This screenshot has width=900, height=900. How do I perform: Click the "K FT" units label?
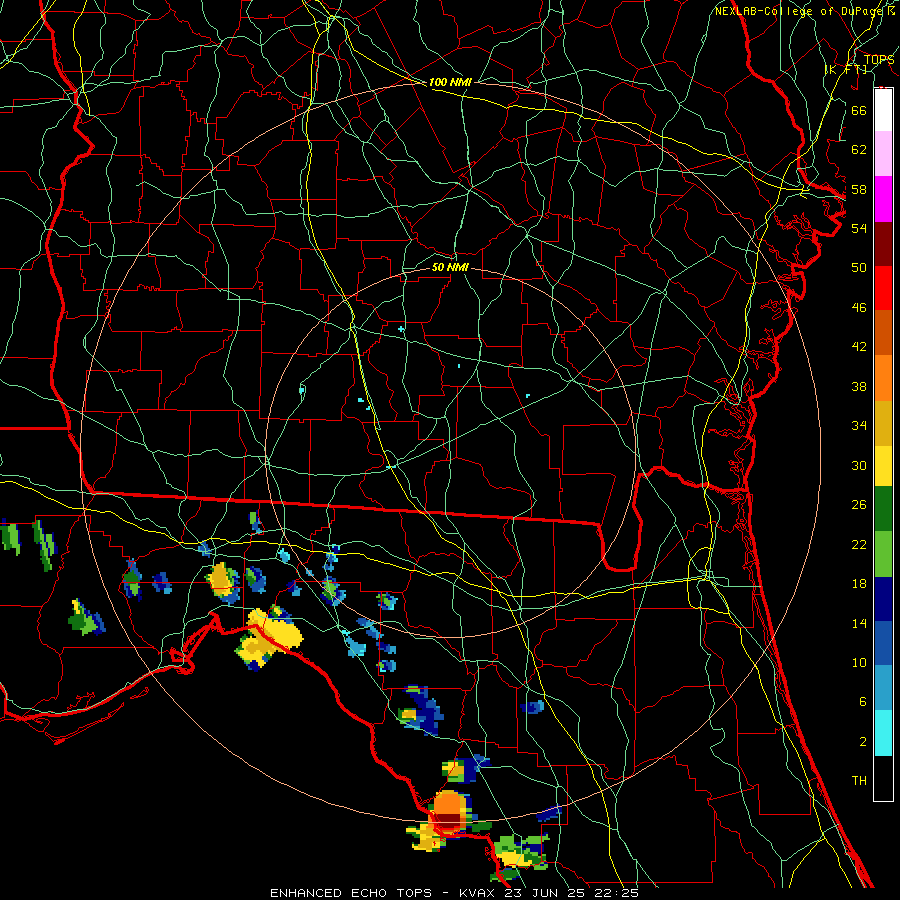pyautogui.click(x=846, y=69)
